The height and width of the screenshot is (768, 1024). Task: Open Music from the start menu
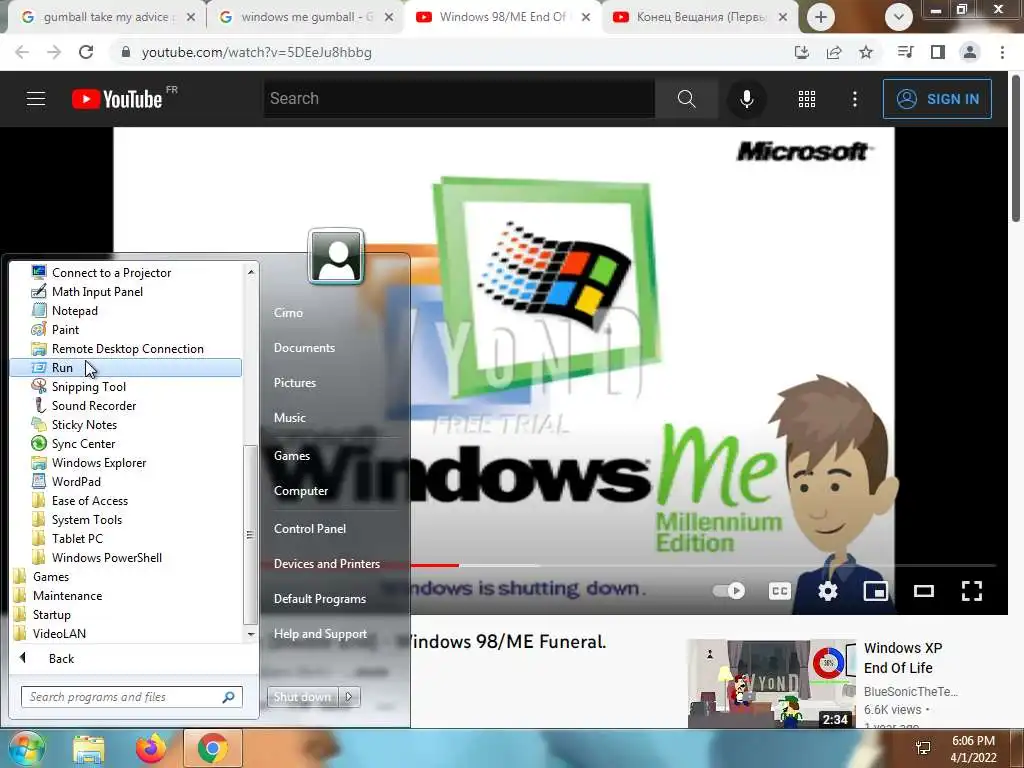point(289,418)
